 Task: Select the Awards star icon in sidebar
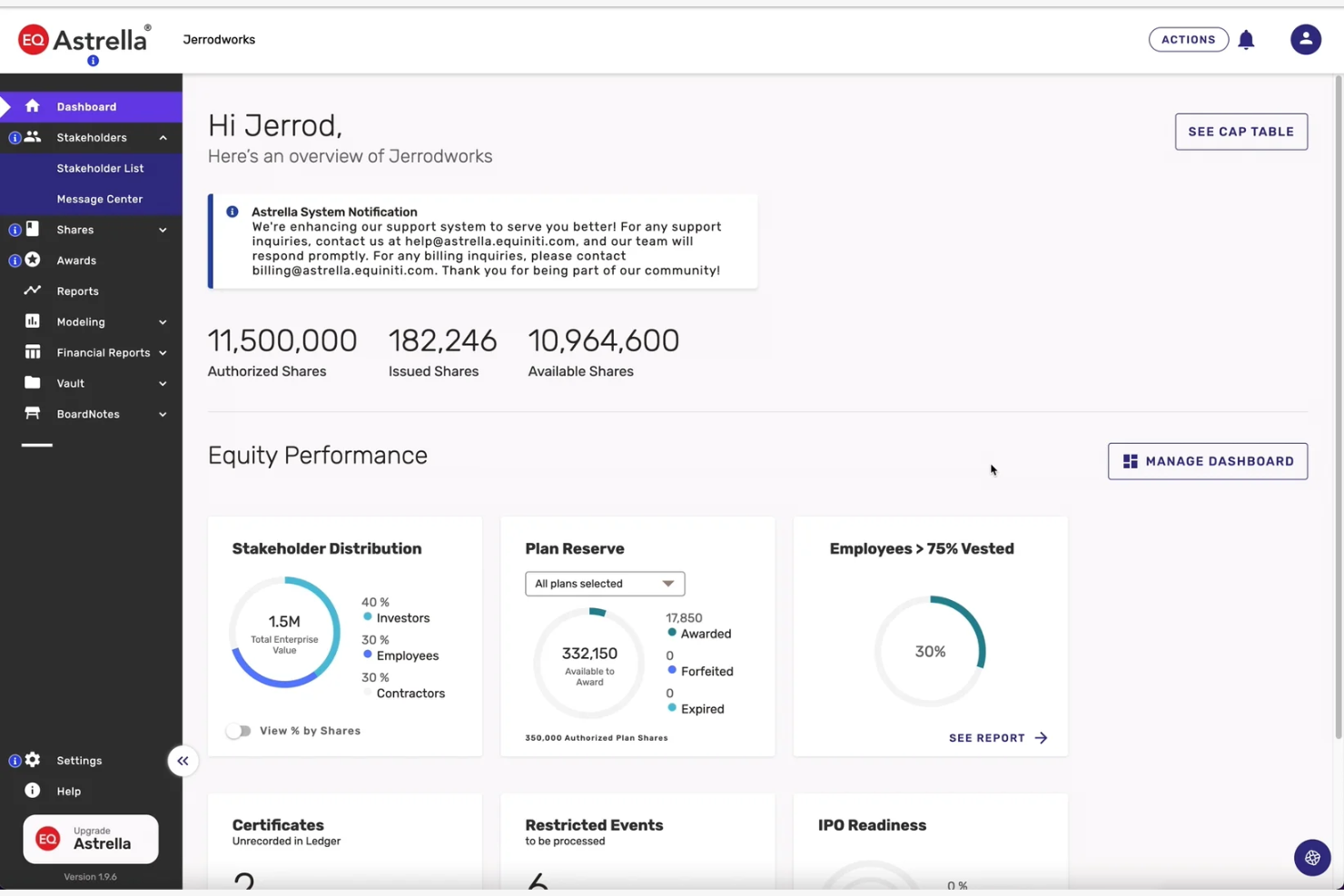point(33,261)
